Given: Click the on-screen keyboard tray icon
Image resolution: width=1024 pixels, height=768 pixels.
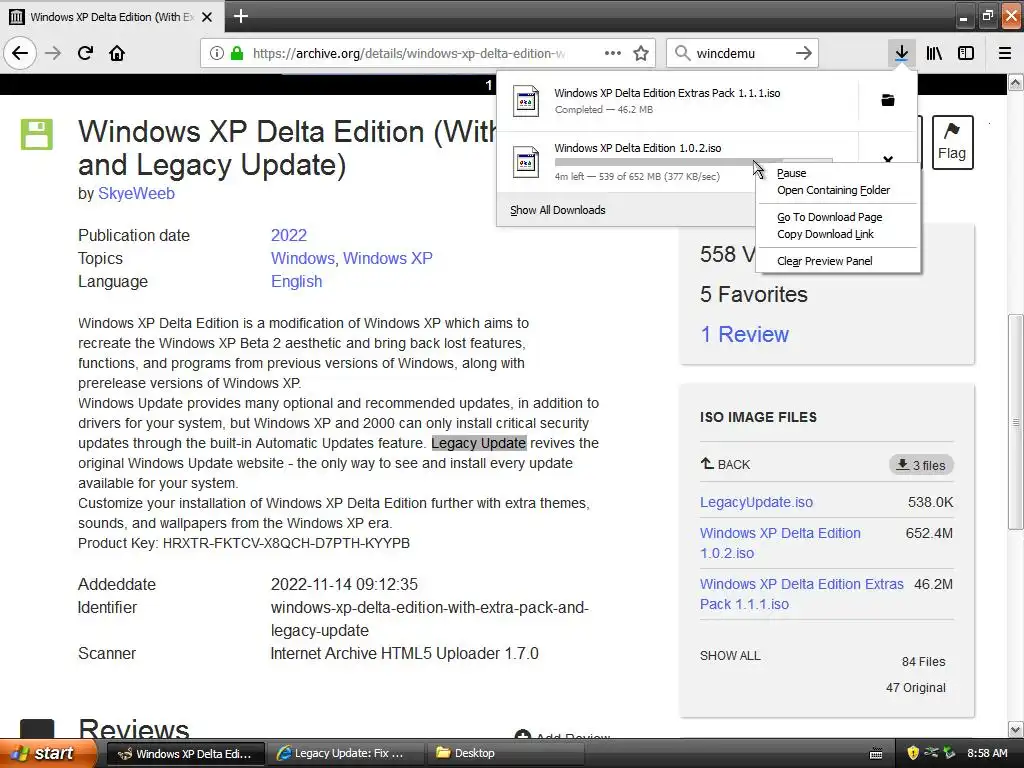Looking at the screenshot, I should coord(876,754).
